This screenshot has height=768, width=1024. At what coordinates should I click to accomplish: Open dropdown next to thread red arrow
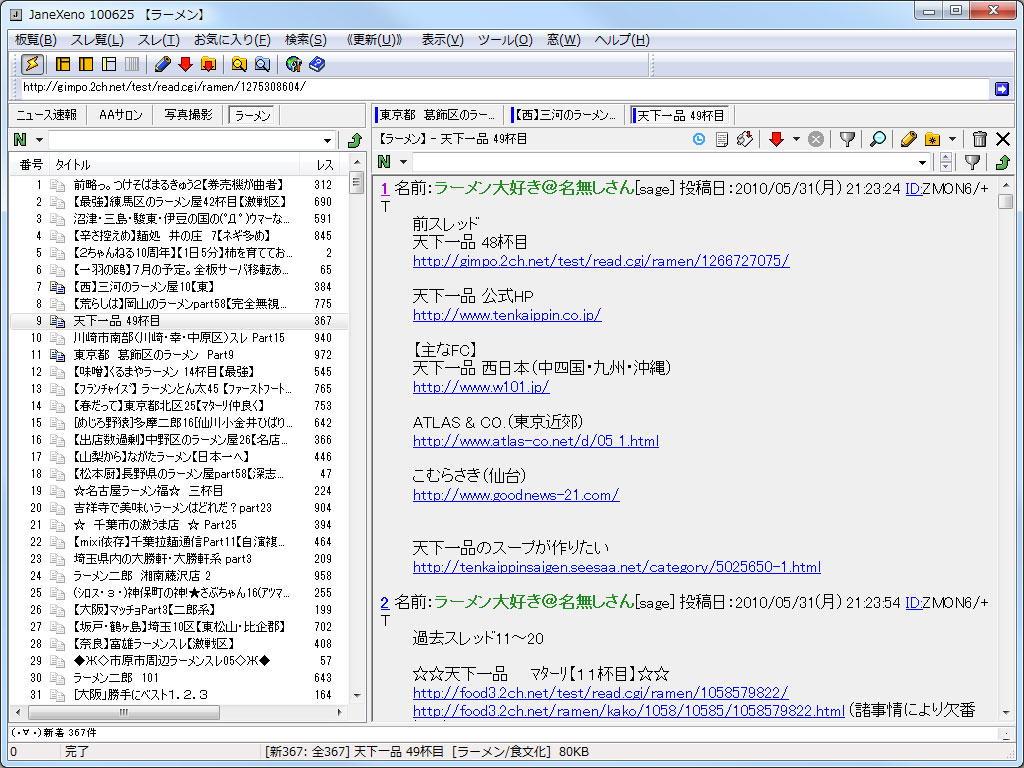pos(796,139)
